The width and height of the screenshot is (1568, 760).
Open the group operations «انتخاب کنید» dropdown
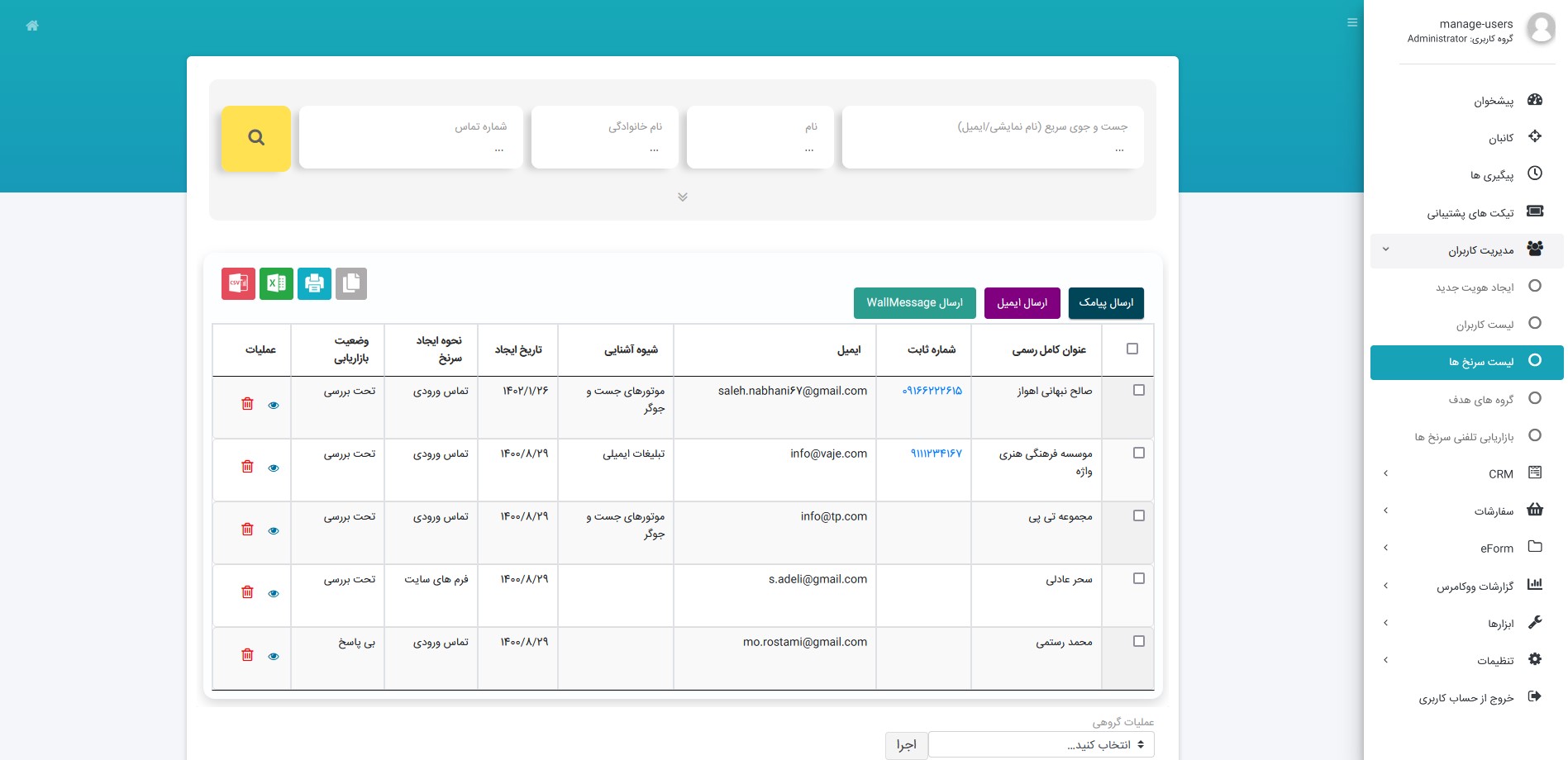click(x=1041, y=744)
